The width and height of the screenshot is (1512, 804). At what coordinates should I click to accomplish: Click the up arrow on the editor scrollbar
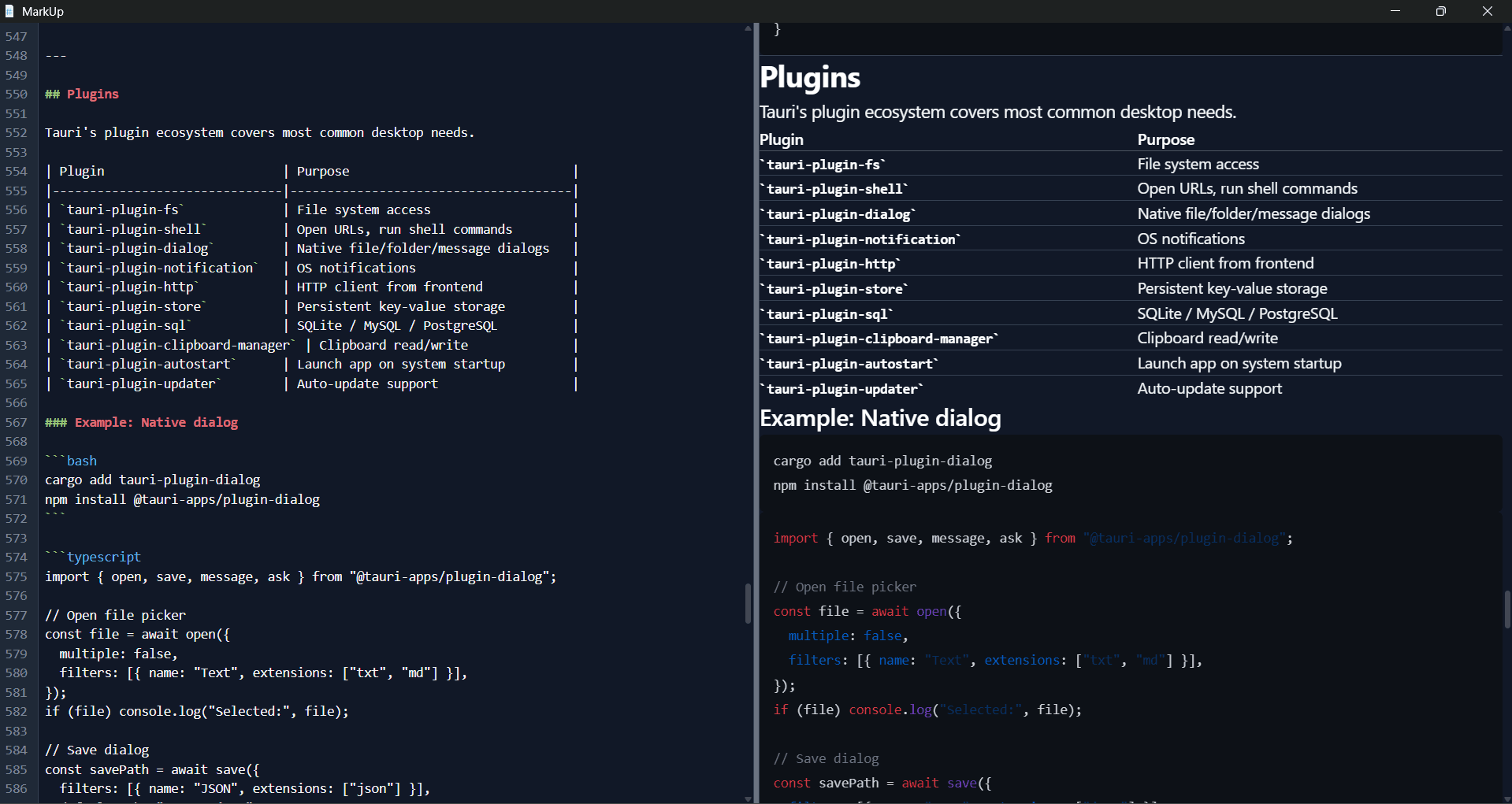pos(747,28)
